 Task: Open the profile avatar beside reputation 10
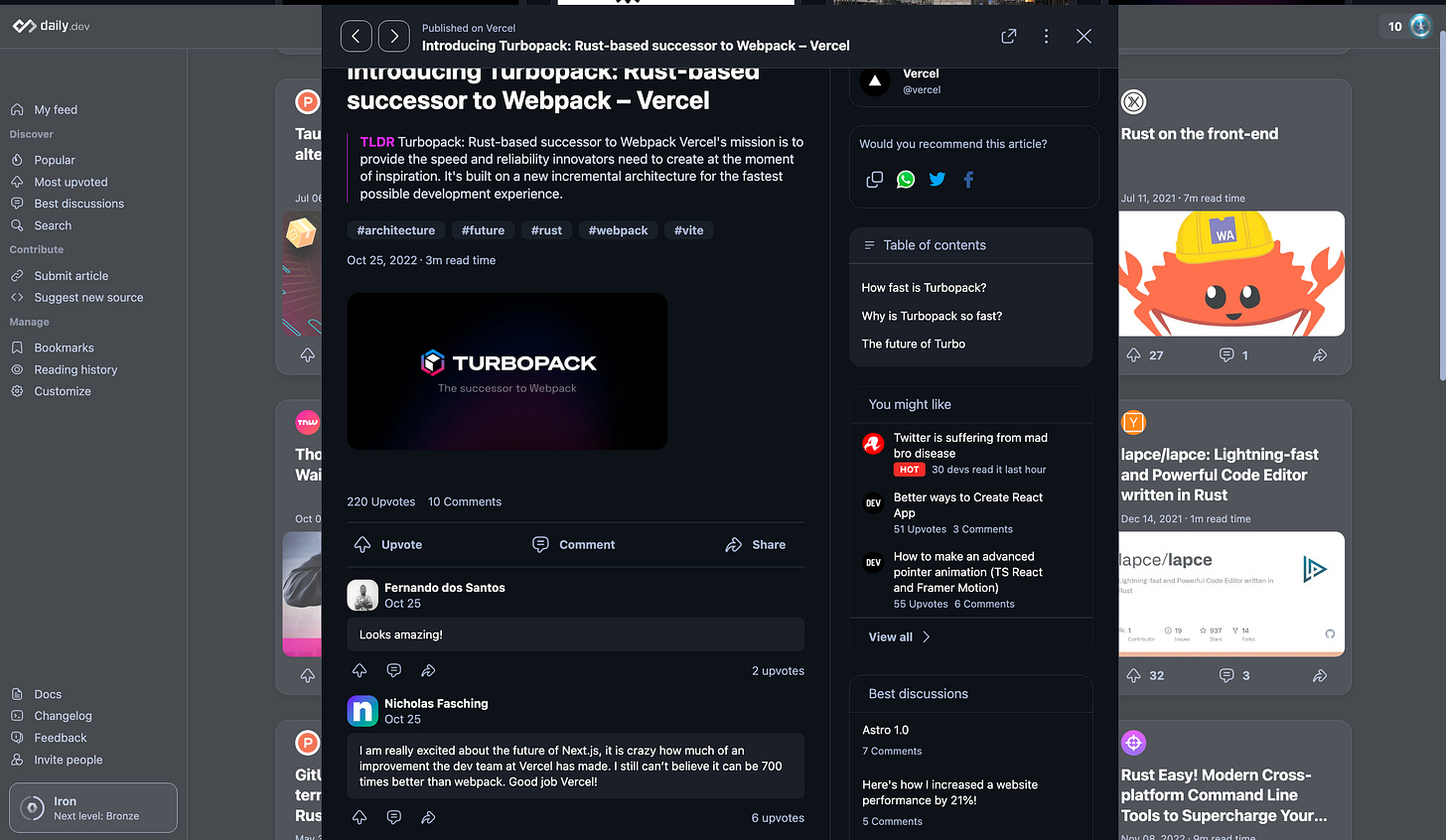coord(1421,27)
